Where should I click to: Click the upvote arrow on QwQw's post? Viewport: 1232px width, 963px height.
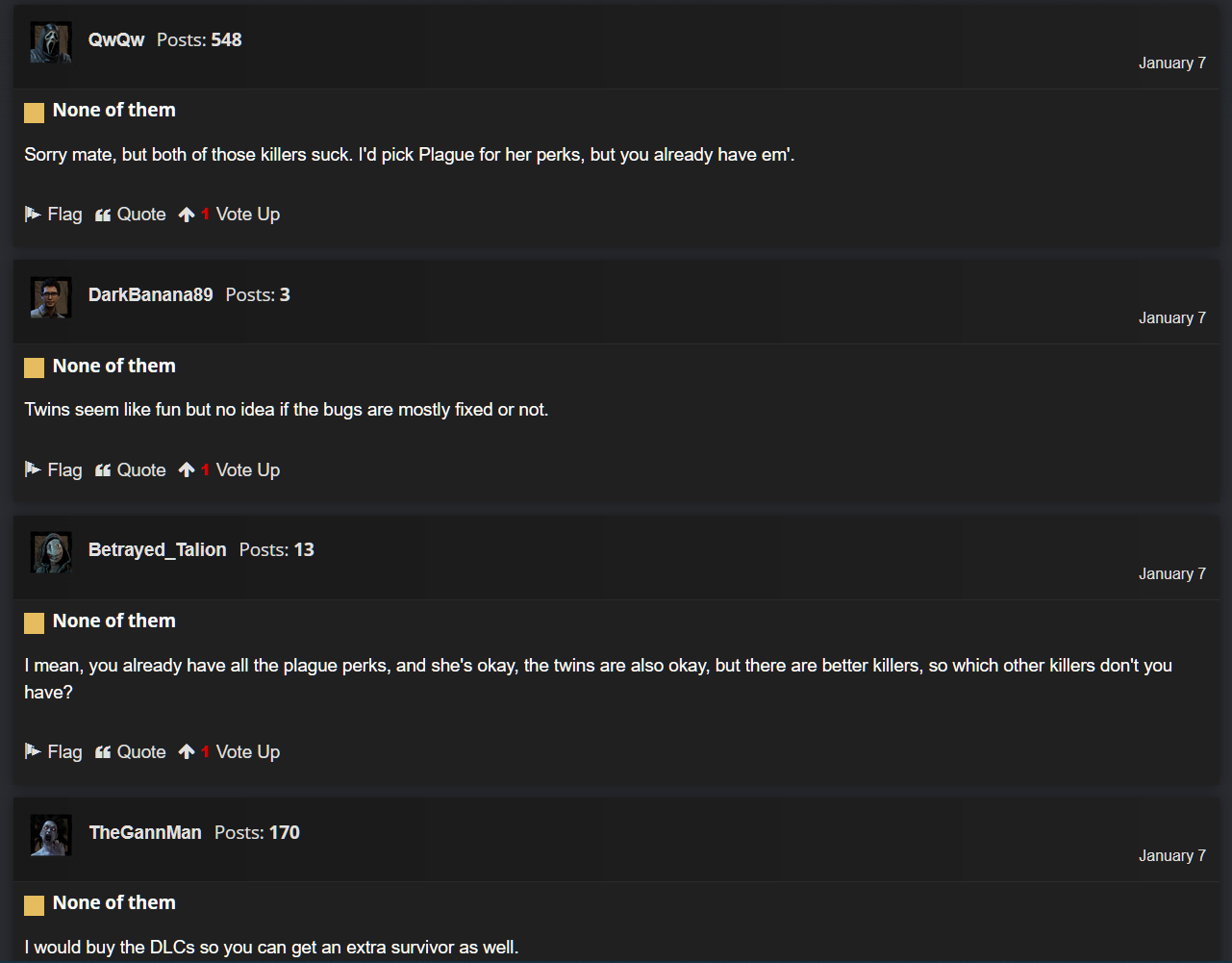pyautogui.click(x=187, y=215)
